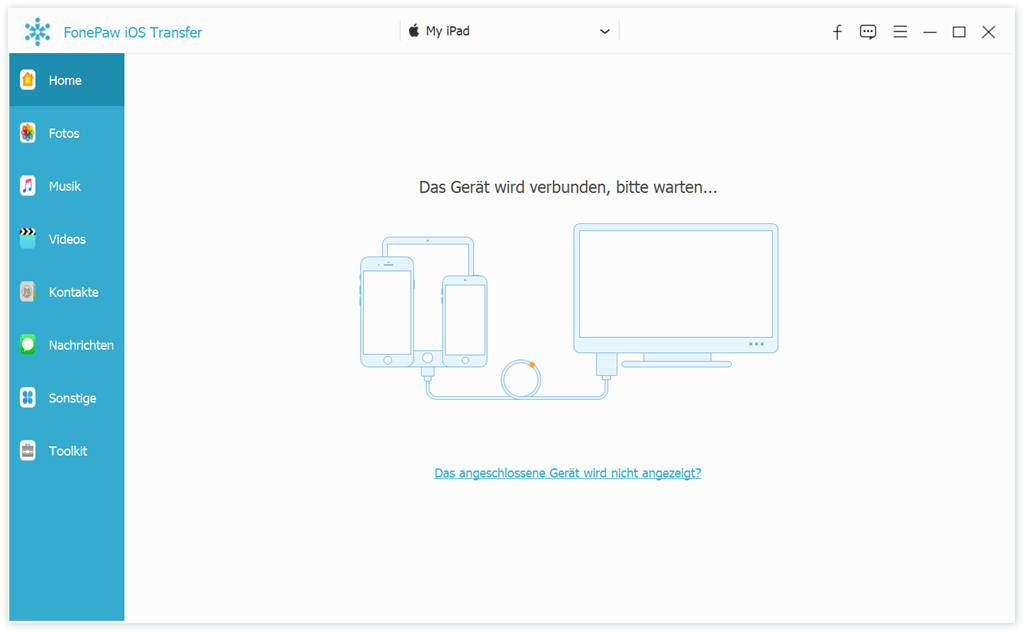Open the Kontakte section
The height and width of the screenshot is (632, 1024).
67,292
